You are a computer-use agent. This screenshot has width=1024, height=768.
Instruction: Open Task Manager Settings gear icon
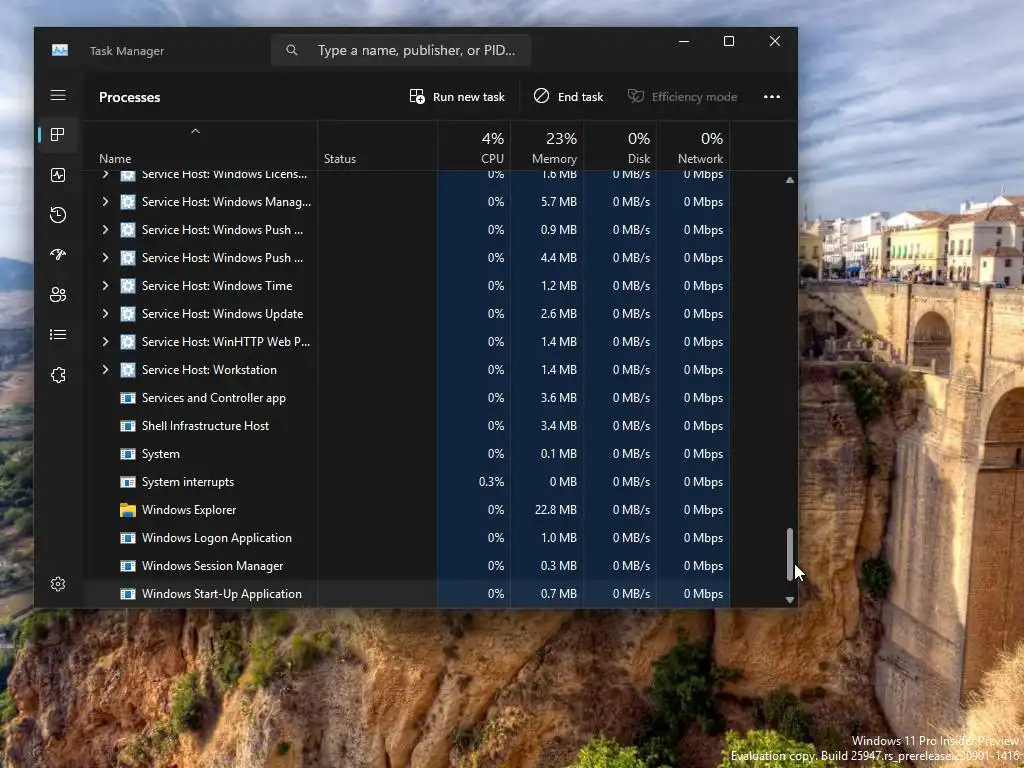coord(58,584)
